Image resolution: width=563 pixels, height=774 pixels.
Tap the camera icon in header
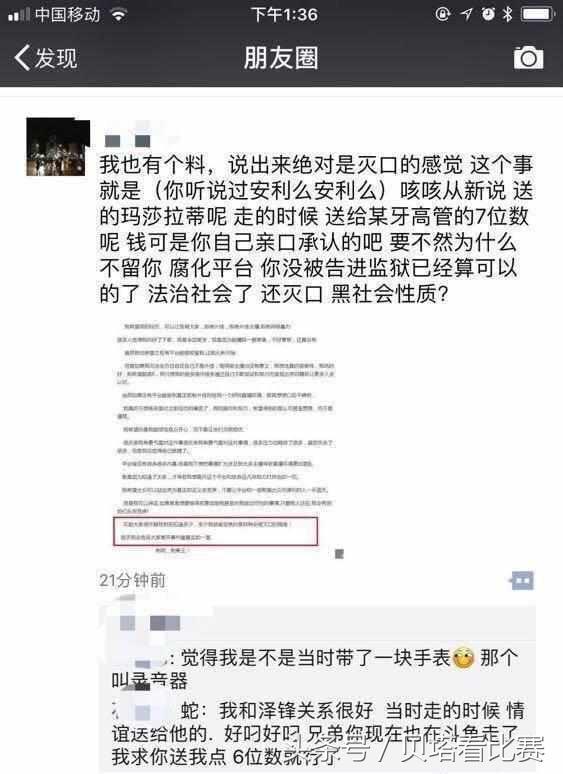click(x=528, y=58)
